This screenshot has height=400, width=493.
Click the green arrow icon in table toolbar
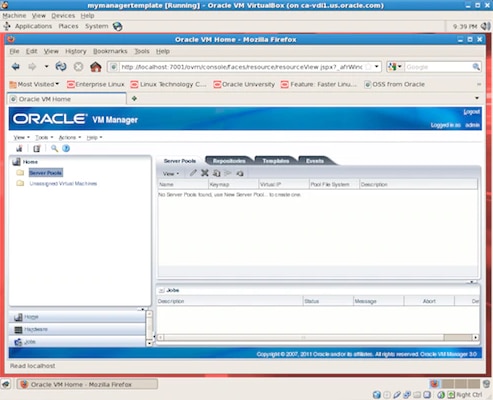pos(228,173)
